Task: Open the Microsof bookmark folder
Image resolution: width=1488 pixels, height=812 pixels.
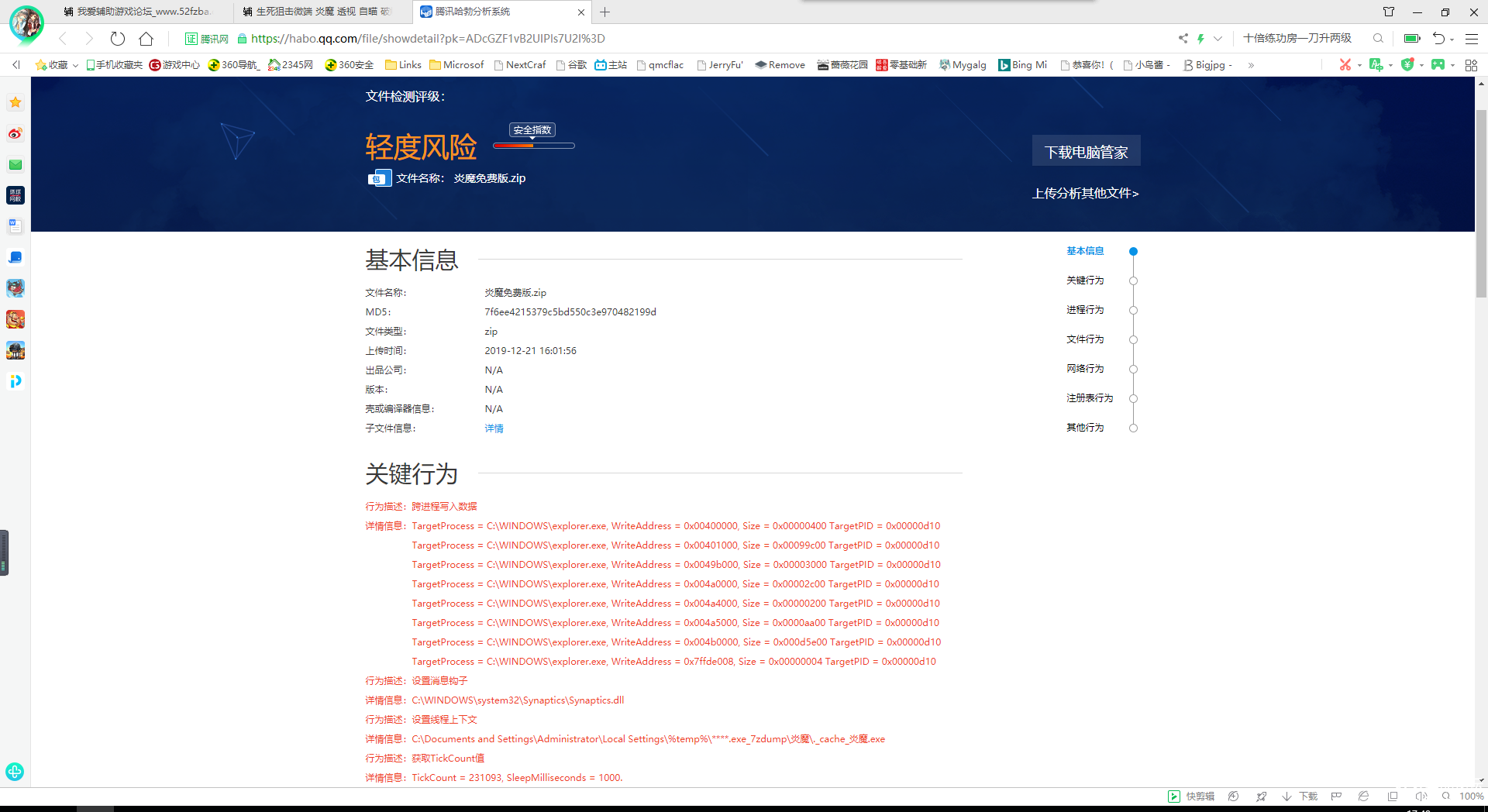Action: [456, 65]
